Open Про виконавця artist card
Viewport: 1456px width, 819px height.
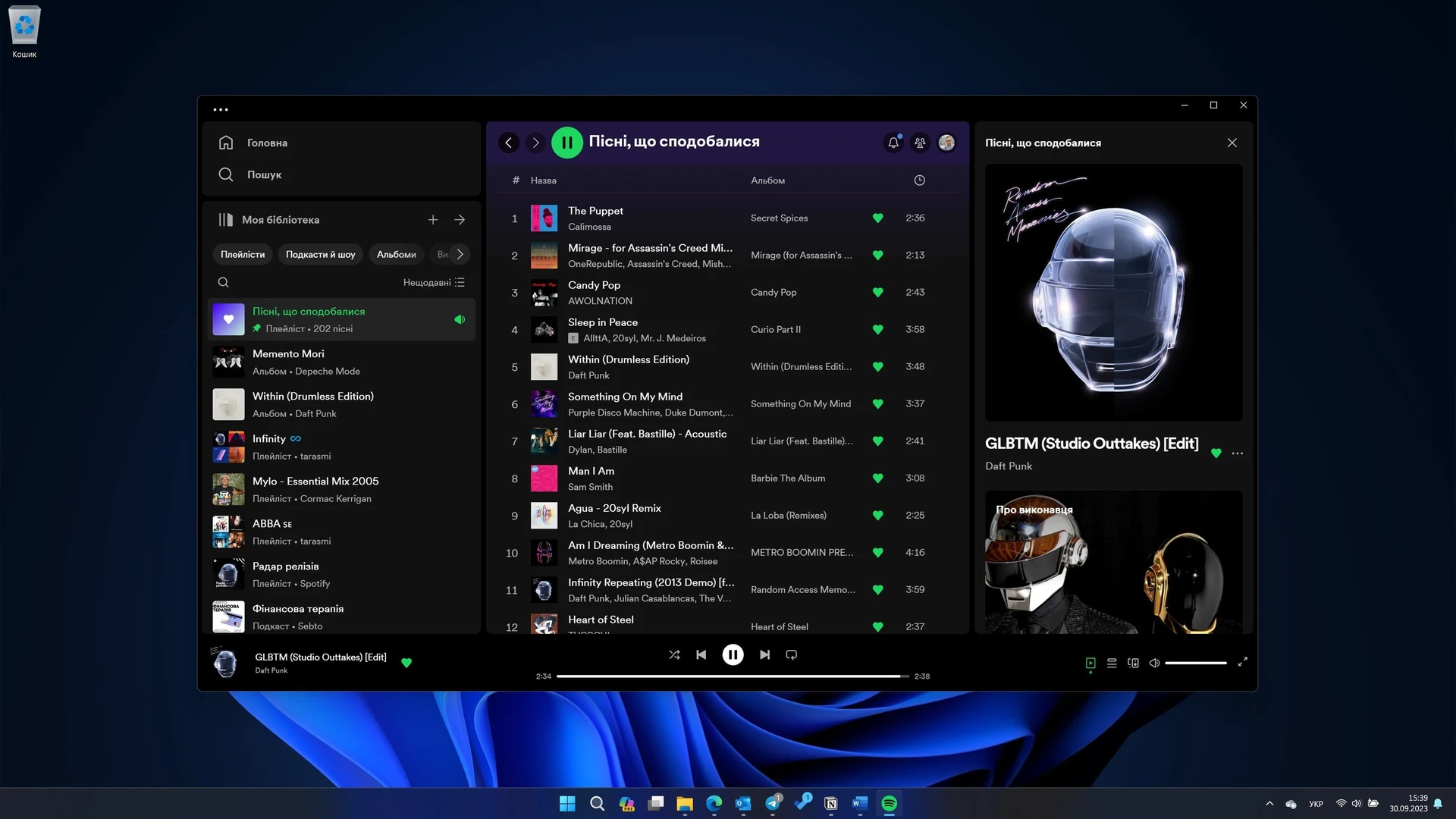click(1113, 562)
